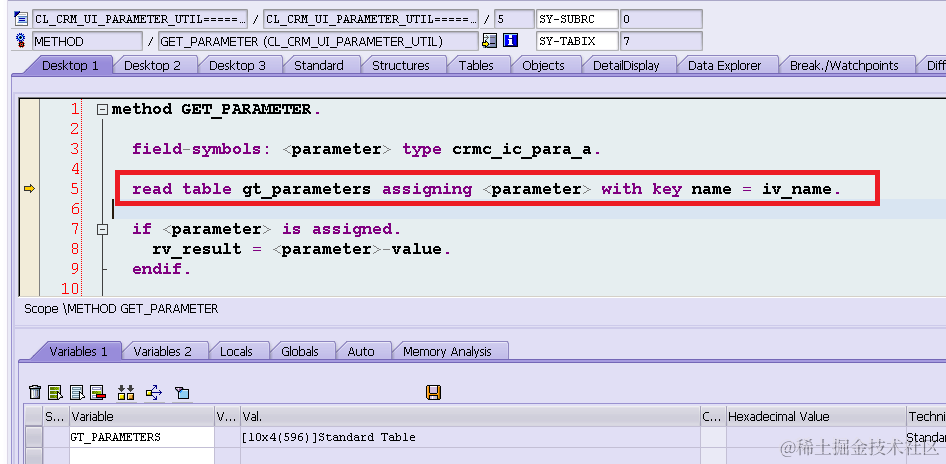Click the [10x4(596)]Standard Table value cell
Image resolution: width=946 pixels, height=464 pixels.
coord(471,437)
